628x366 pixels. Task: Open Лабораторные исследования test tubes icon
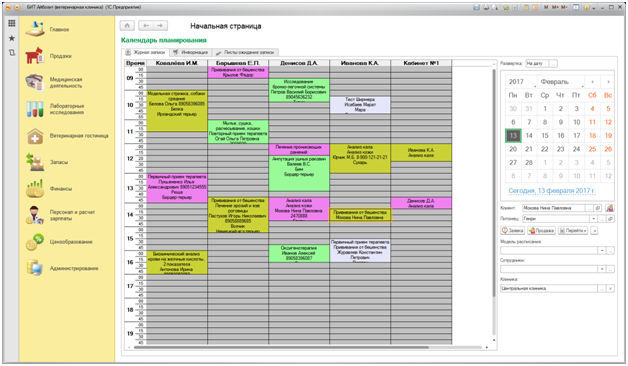click(x=35, y=109)
